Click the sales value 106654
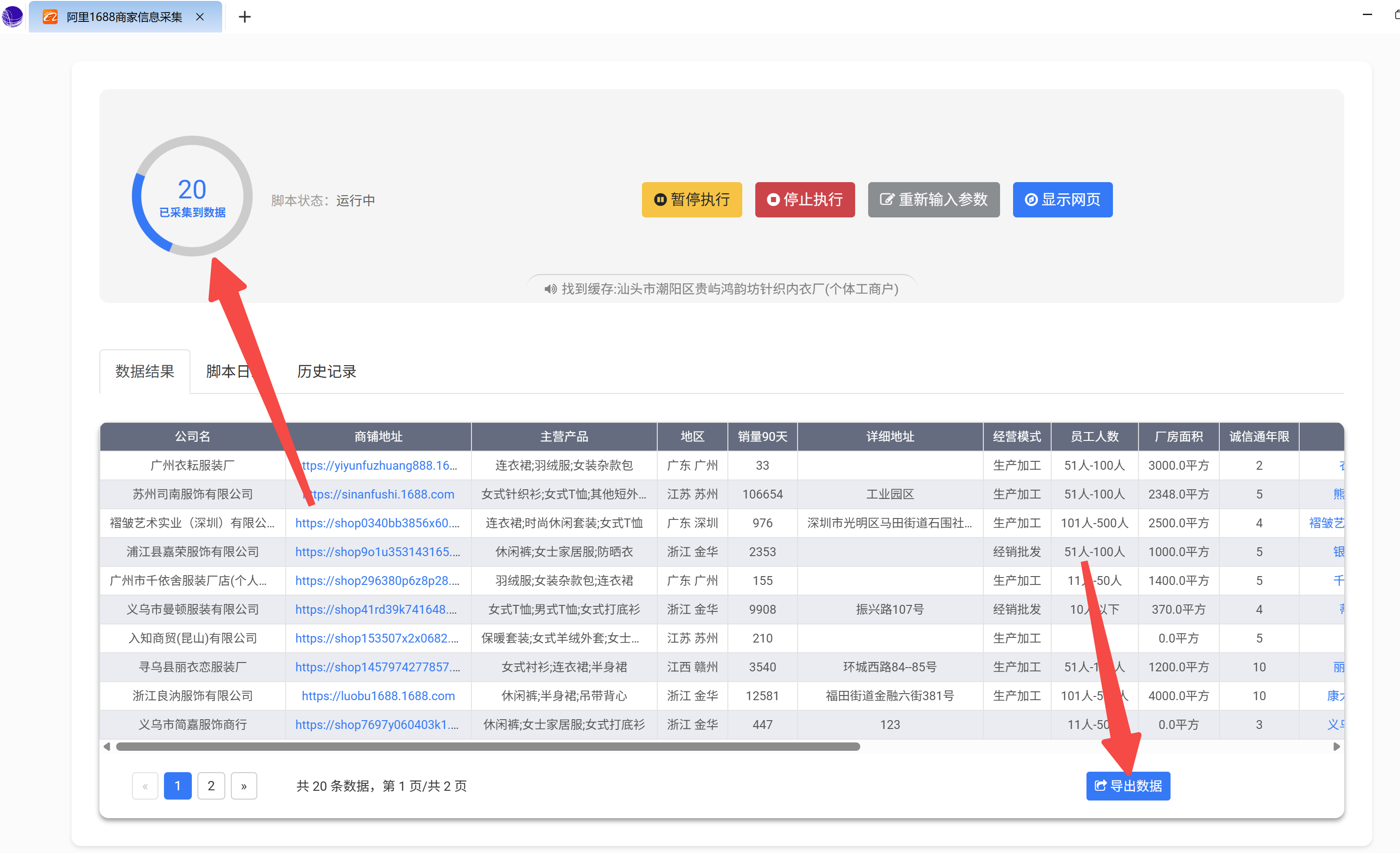The width and height of the screenshot is (1400, 853). [763, 494]
